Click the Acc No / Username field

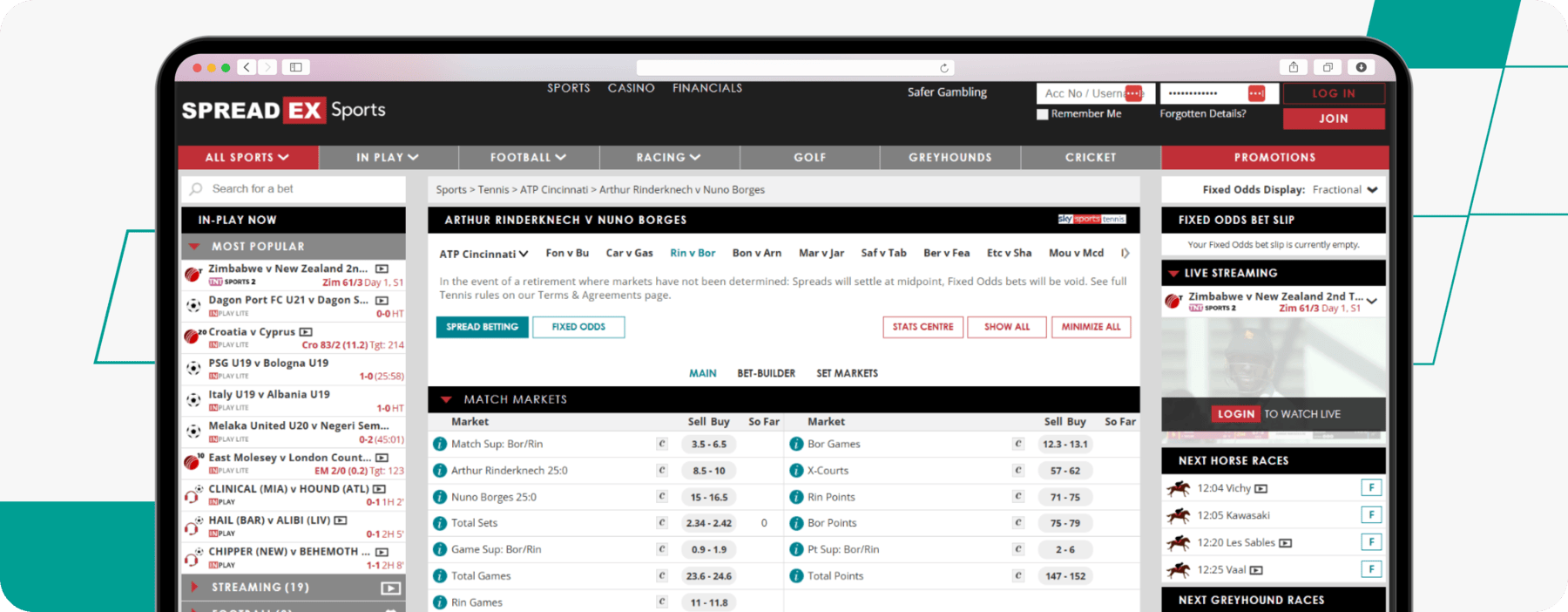(1096, 93)
